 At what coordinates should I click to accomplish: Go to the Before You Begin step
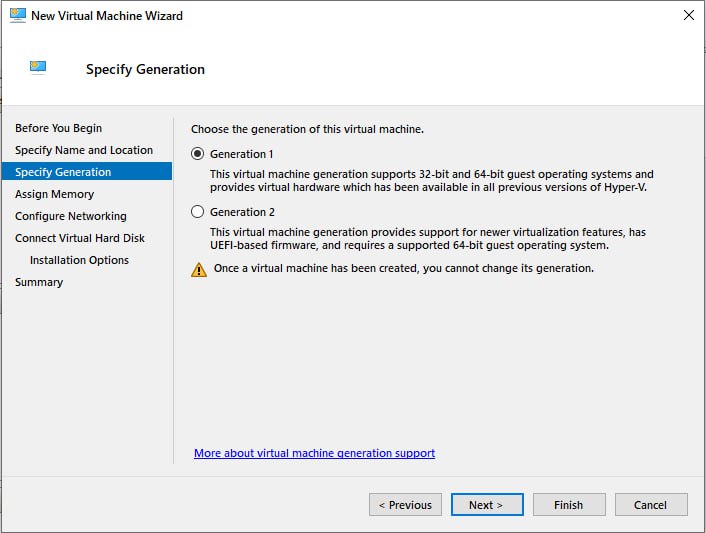click(x=58, y=128)
